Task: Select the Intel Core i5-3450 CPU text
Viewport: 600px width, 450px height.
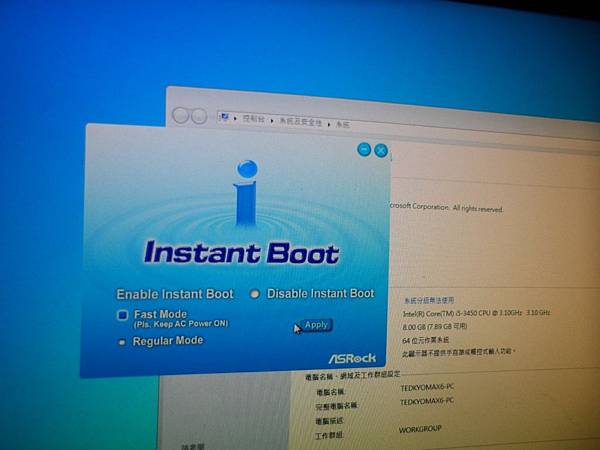Action: 476,313
